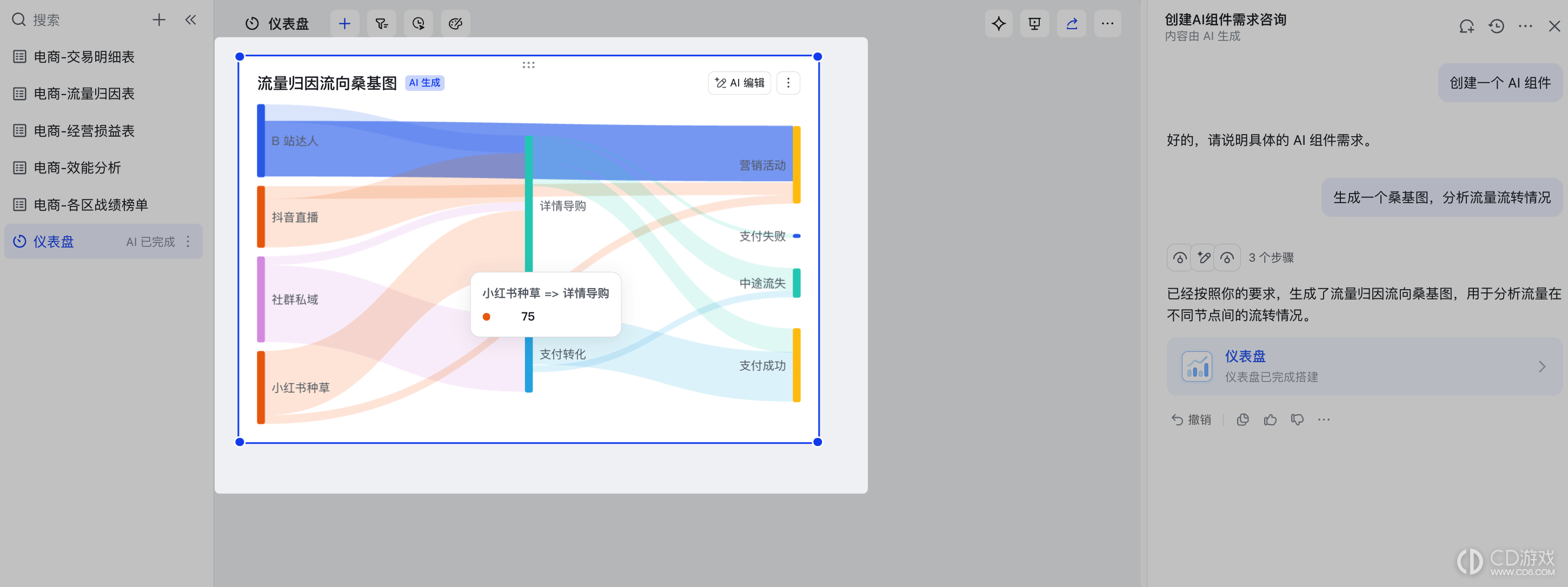1568x587 pixels.
Task: Open 电商-经营损益表 table
Action: click(x=103, y=131)
